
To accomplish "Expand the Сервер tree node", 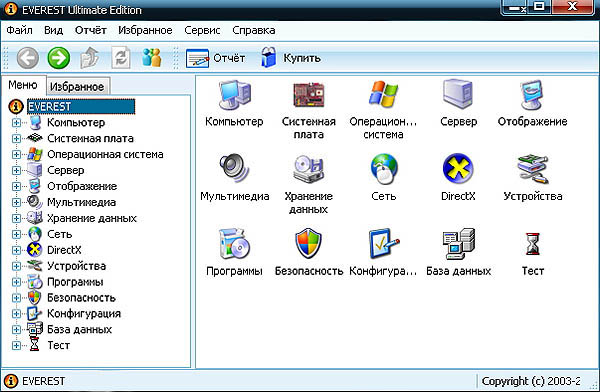I will pos(16,170).
